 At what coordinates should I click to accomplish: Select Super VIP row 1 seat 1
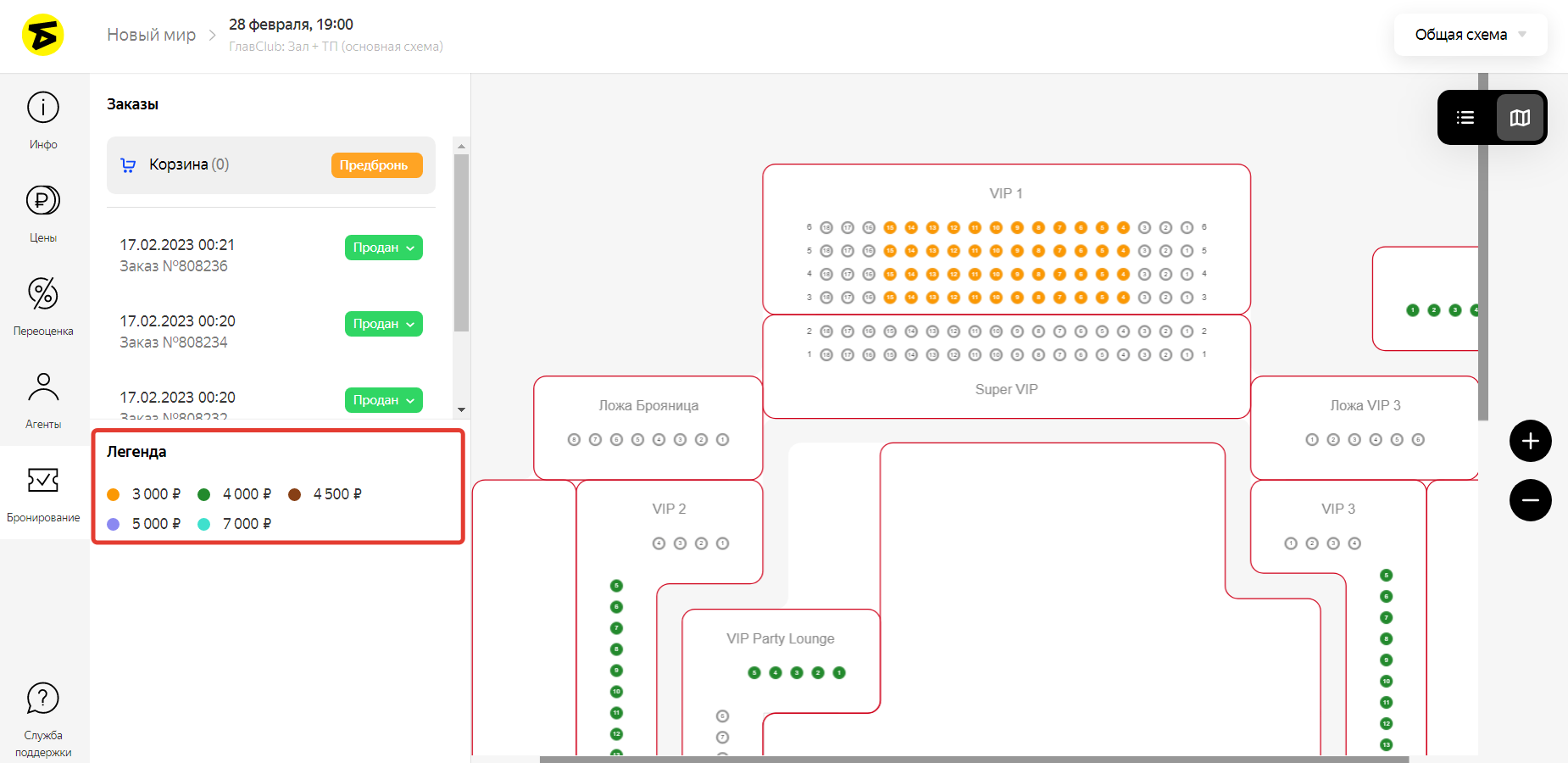point(1187,354)
